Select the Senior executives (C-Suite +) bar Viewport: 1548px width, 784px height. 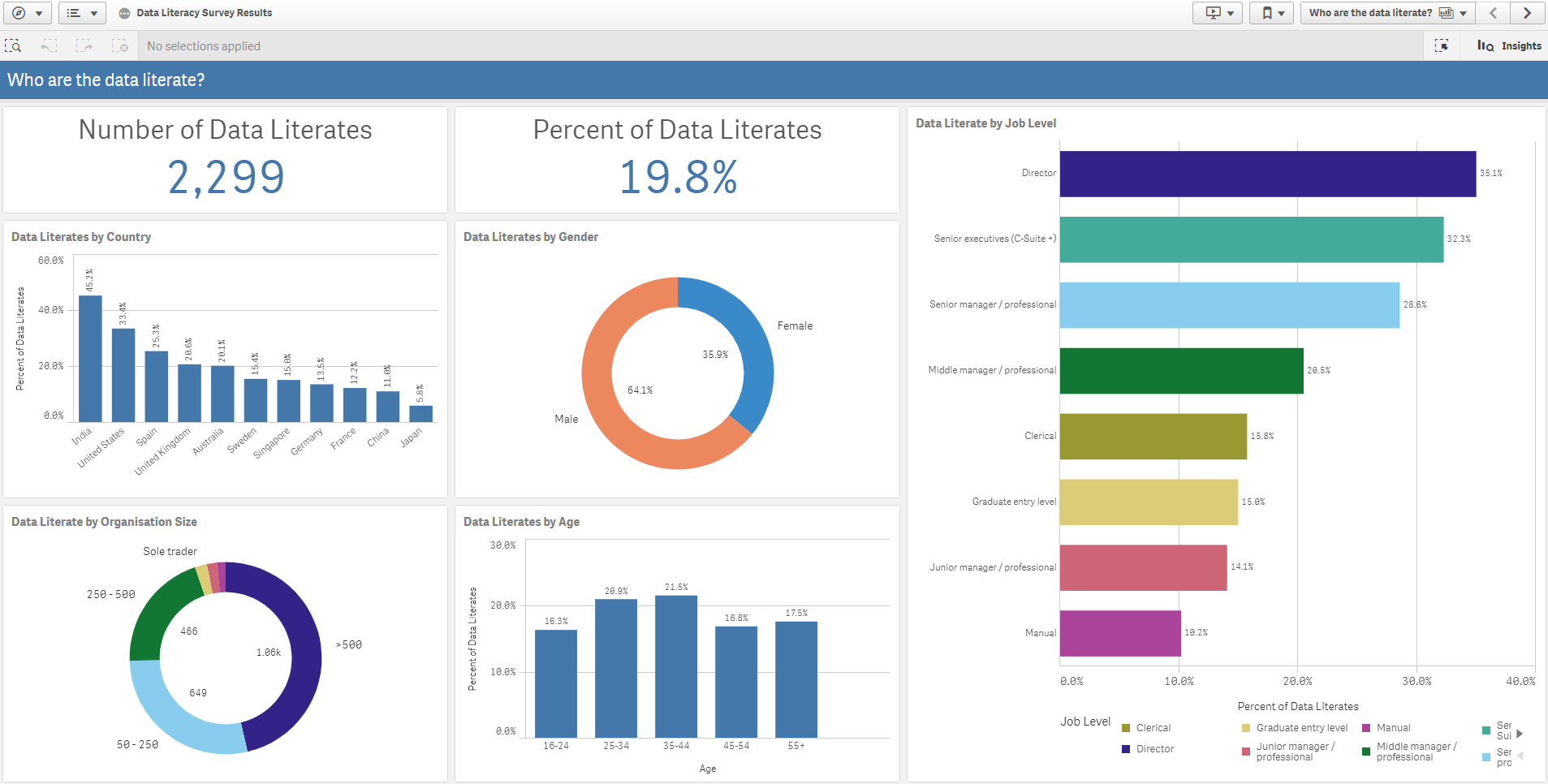1252,239
